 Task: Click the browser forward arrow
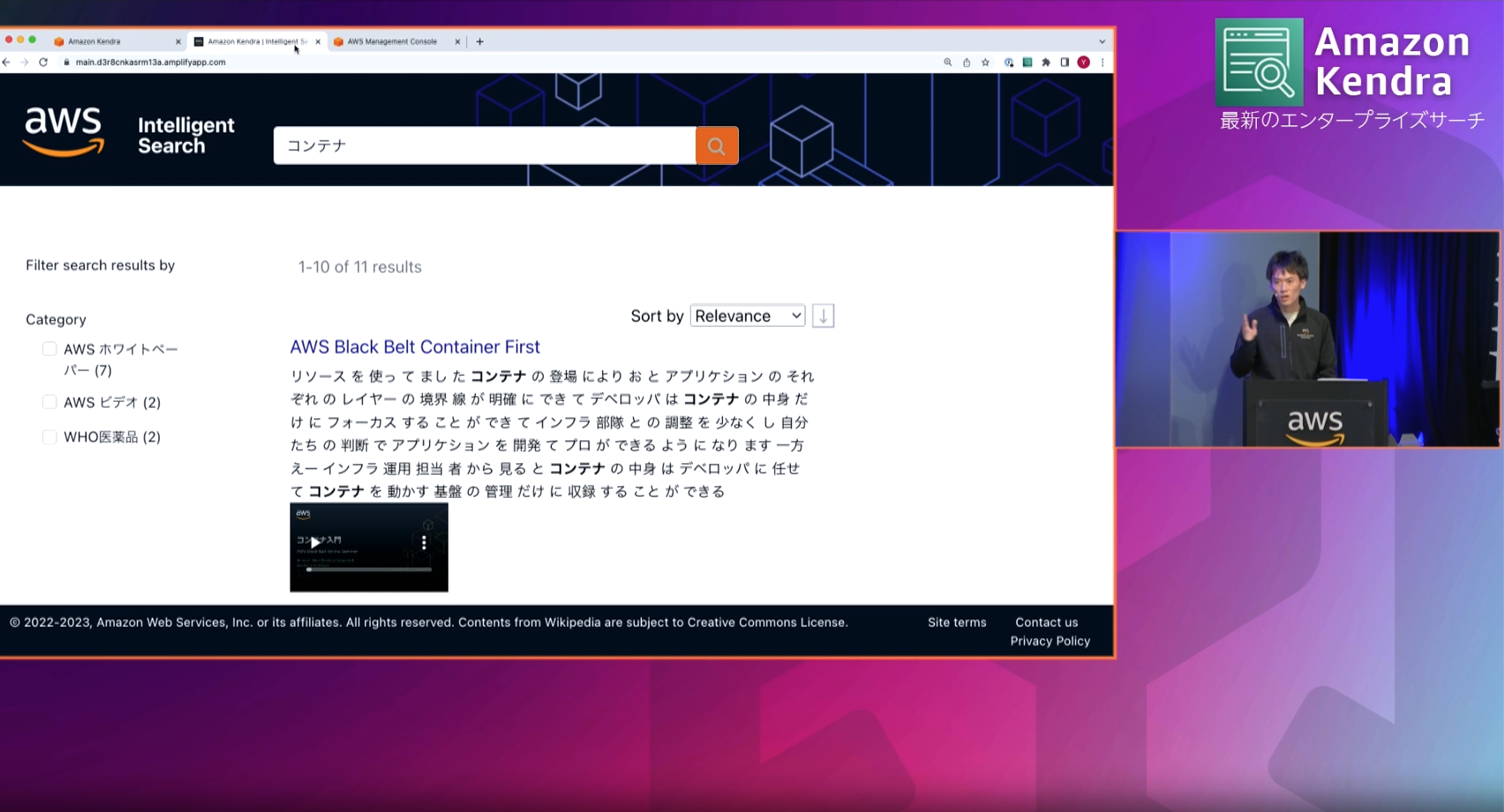(x=25, y=63)
